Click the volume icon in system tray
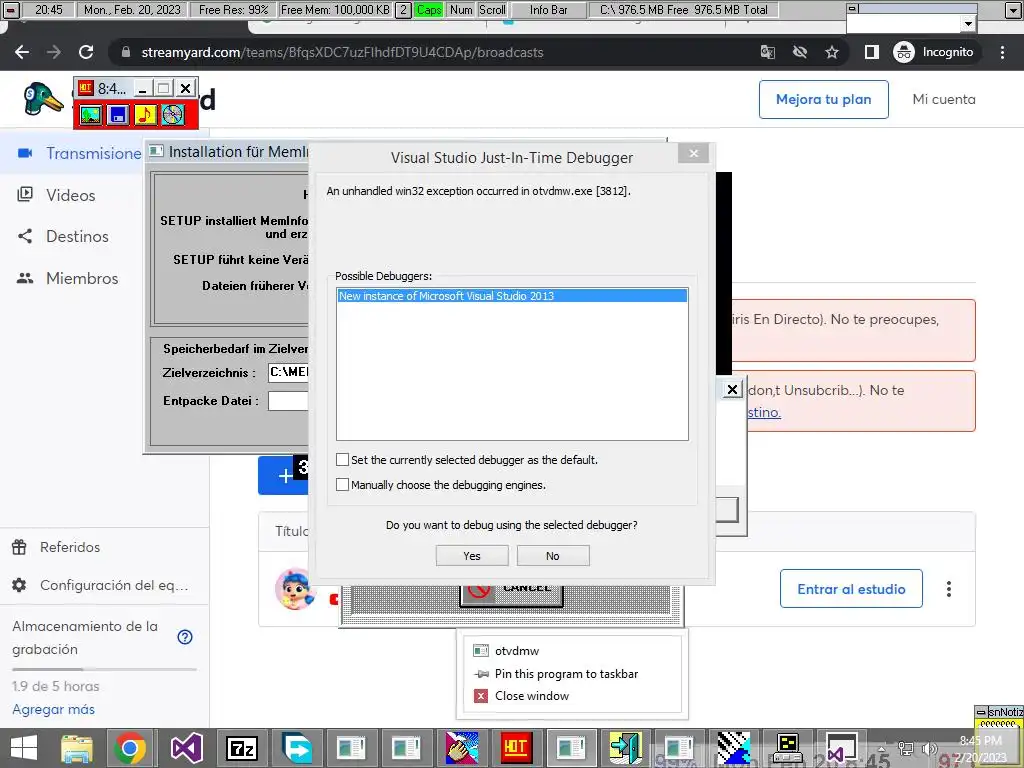The width and height of the screenshot is (1024, 768). 929,748
